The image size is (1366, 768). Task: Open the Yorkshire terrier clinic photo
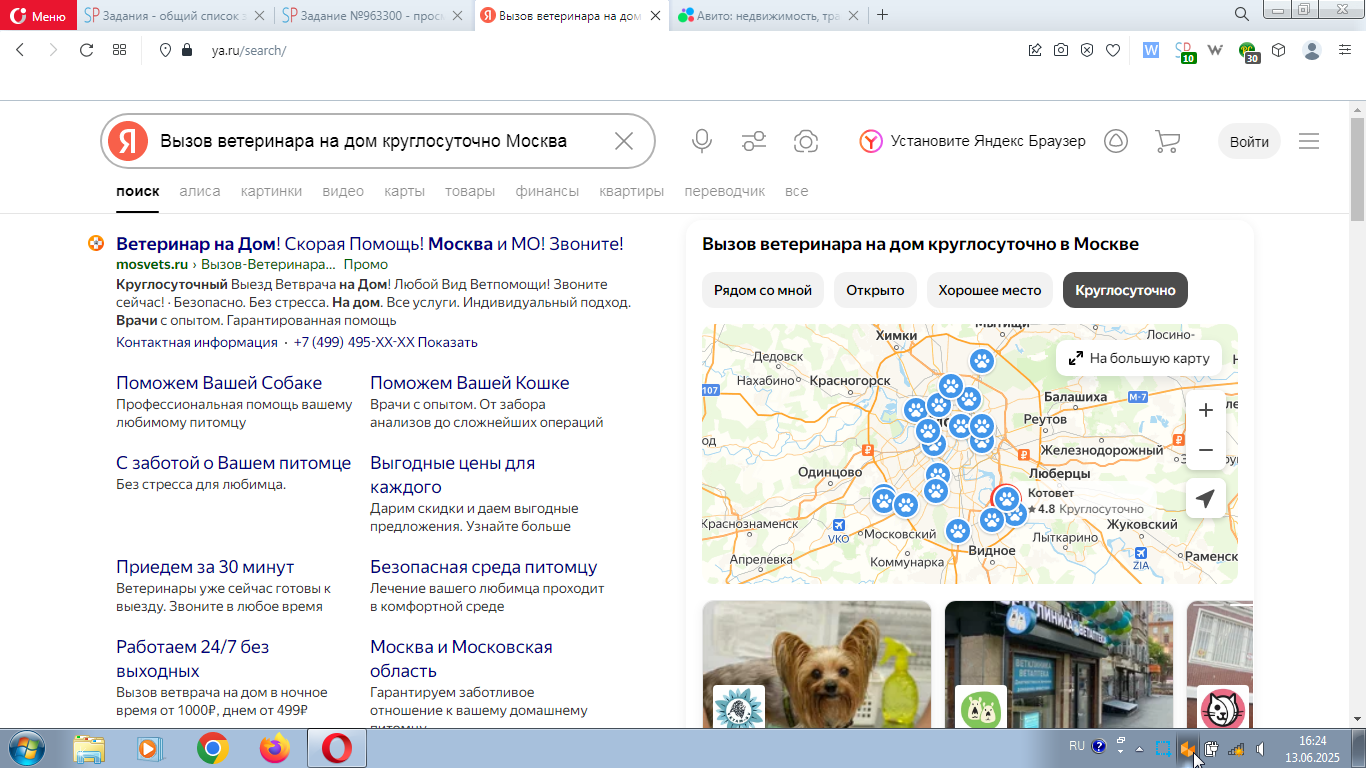817,664
